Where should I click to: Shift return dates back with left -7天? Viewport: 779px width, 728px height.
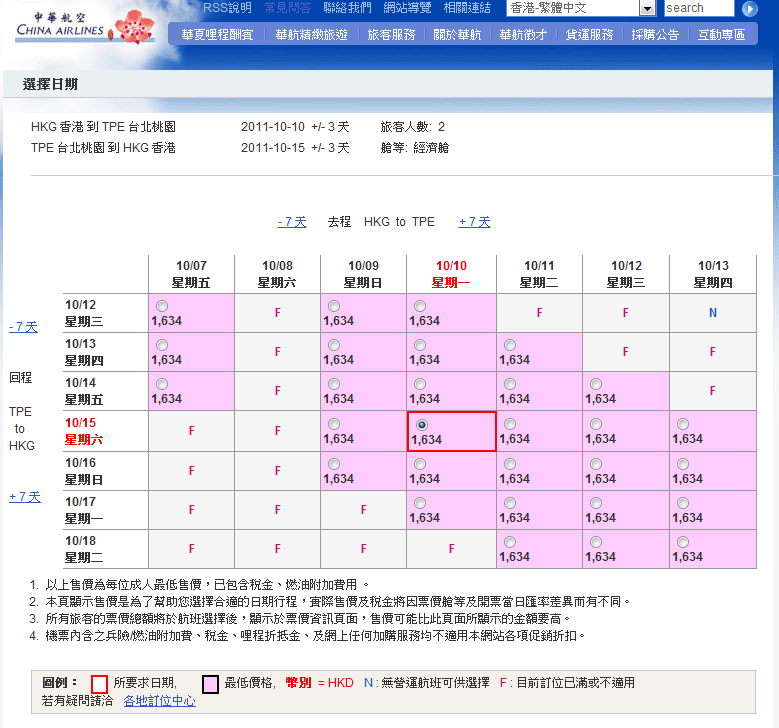[23, 327]
